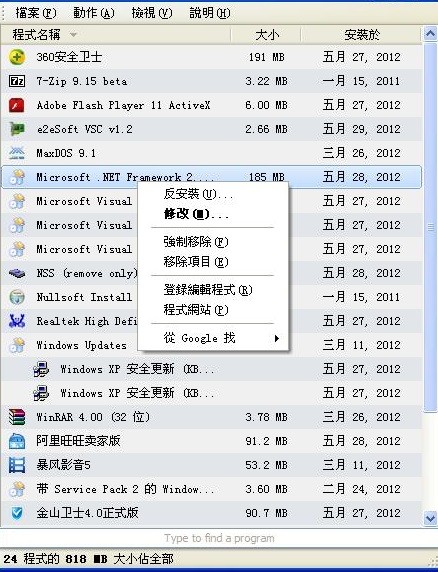This screenshot has height=572, width=438.
Task: Open the 檔案(F) menu
Action: (36, 13)
